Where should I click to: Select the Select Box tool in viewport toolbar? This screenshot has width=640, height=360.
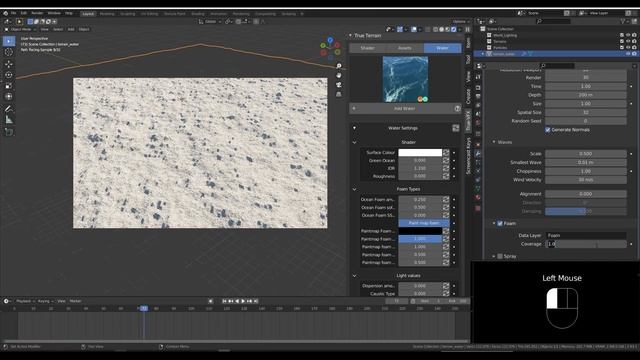[x=9, y=41]
